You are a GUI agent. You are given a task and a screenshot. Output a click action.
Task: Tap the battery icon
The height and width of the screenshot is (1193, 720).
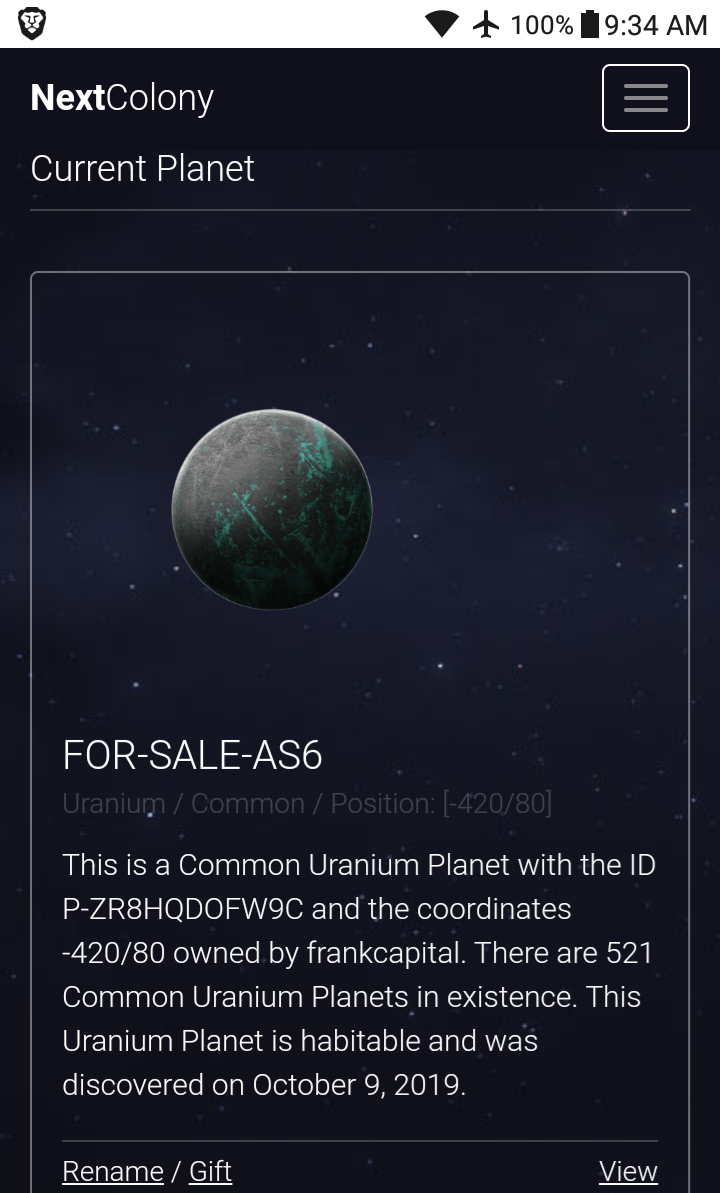(590, 24)
